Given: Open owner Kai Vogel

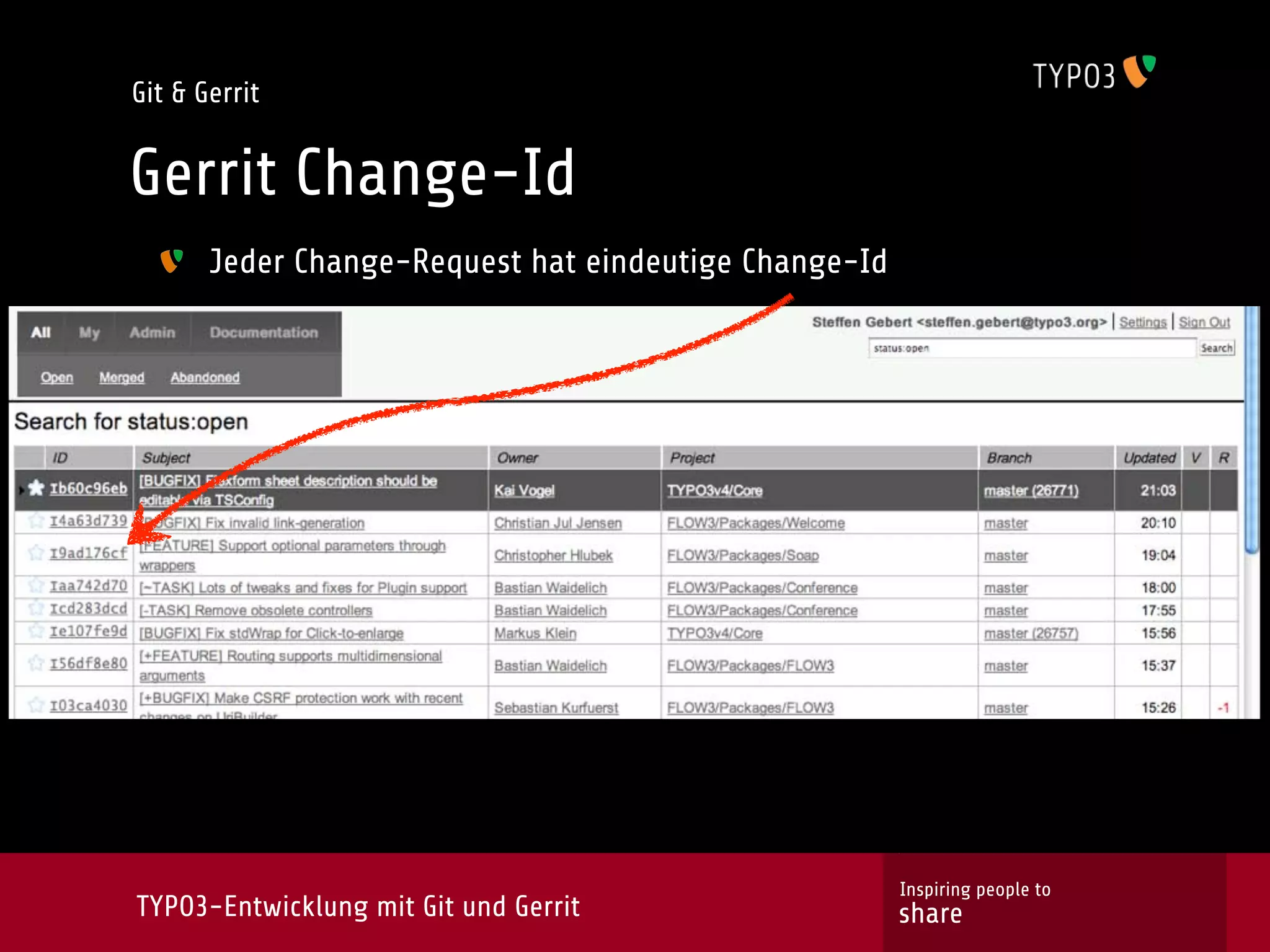Looking at the screenshot, I should point(525,490).
